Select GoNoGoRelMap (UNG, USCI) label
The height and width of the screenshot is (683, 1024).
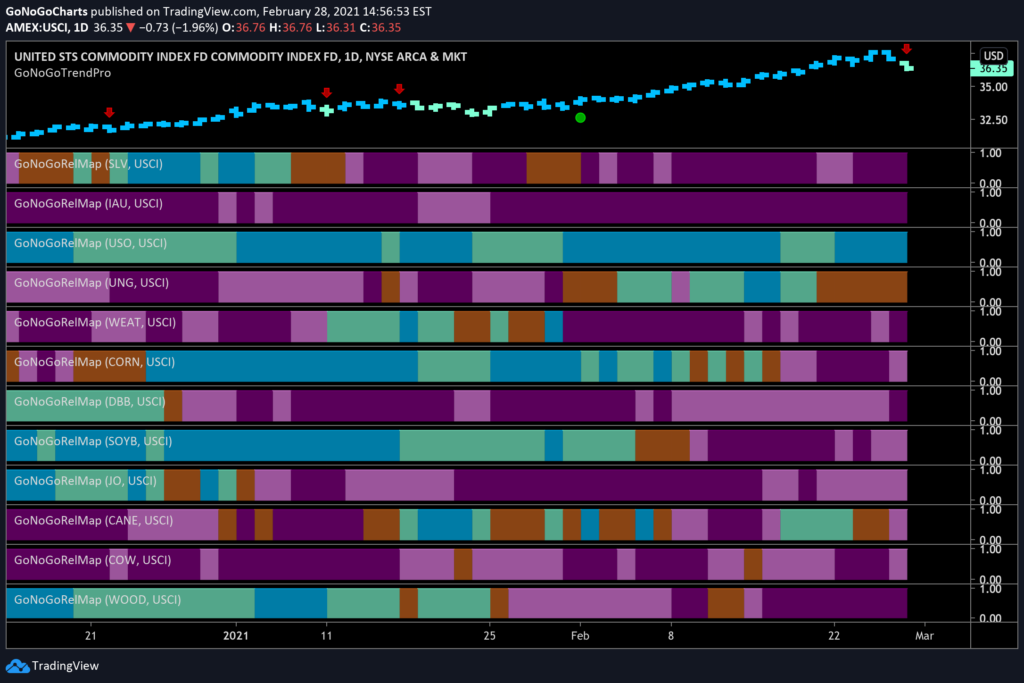[x=91, y=283]
